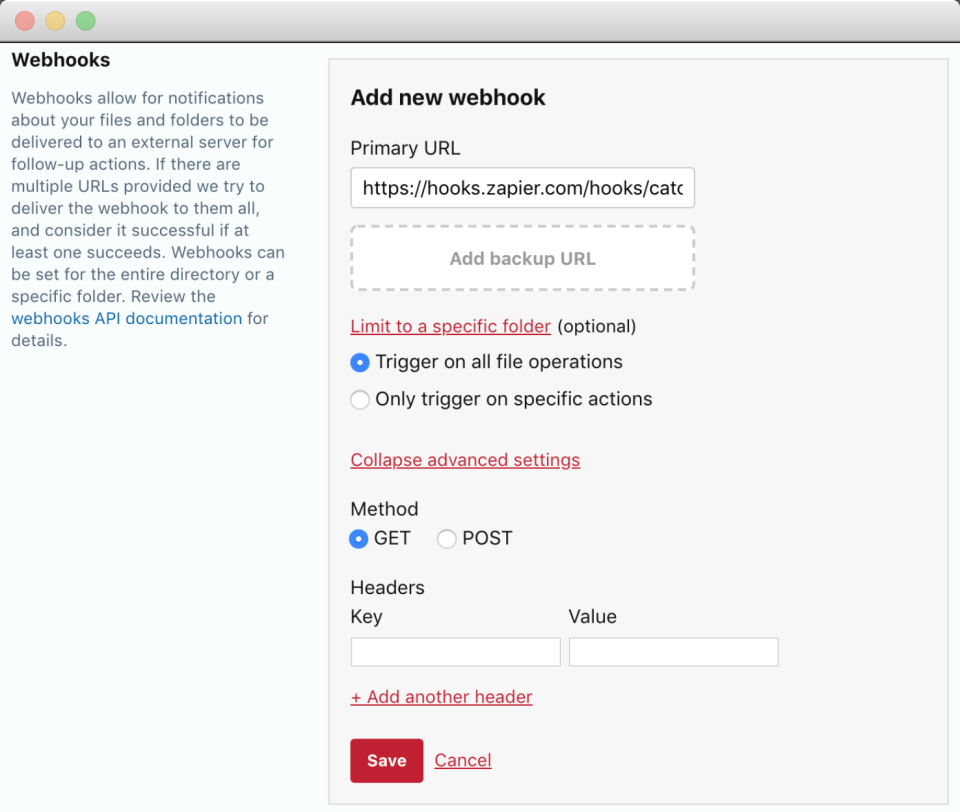Viewport: 960px width, 812px height.
Task: Click the red close window button
Action: click(x=25, y=20)
